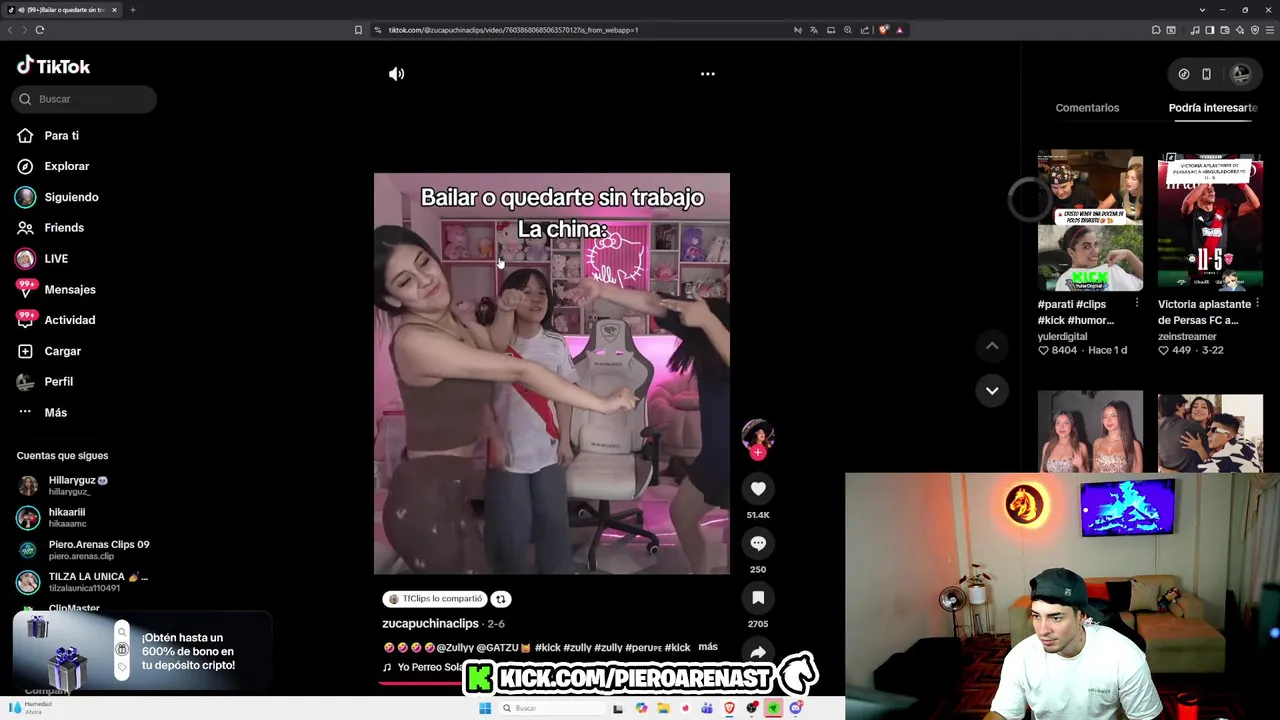Click the zoom magnifier in address bar
The height and width of the screenshot is (720, 1280).
pos(848,30)
